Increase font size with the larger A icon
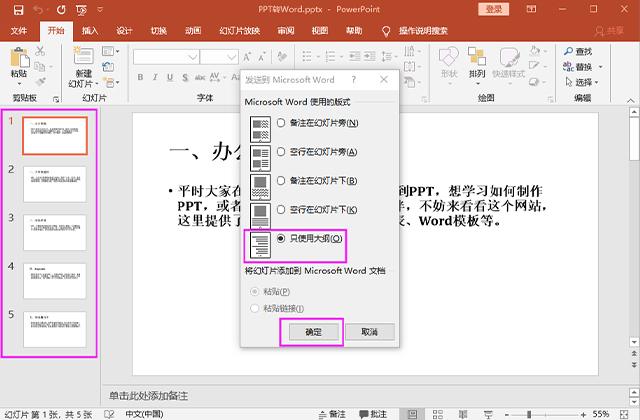Screen dimensions: 640x420 [x=247, y=57]
